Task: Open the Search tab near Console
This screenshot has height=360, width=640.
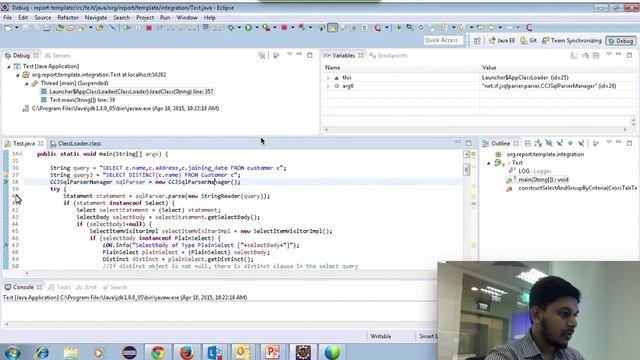Action: (x=115, y=287)
